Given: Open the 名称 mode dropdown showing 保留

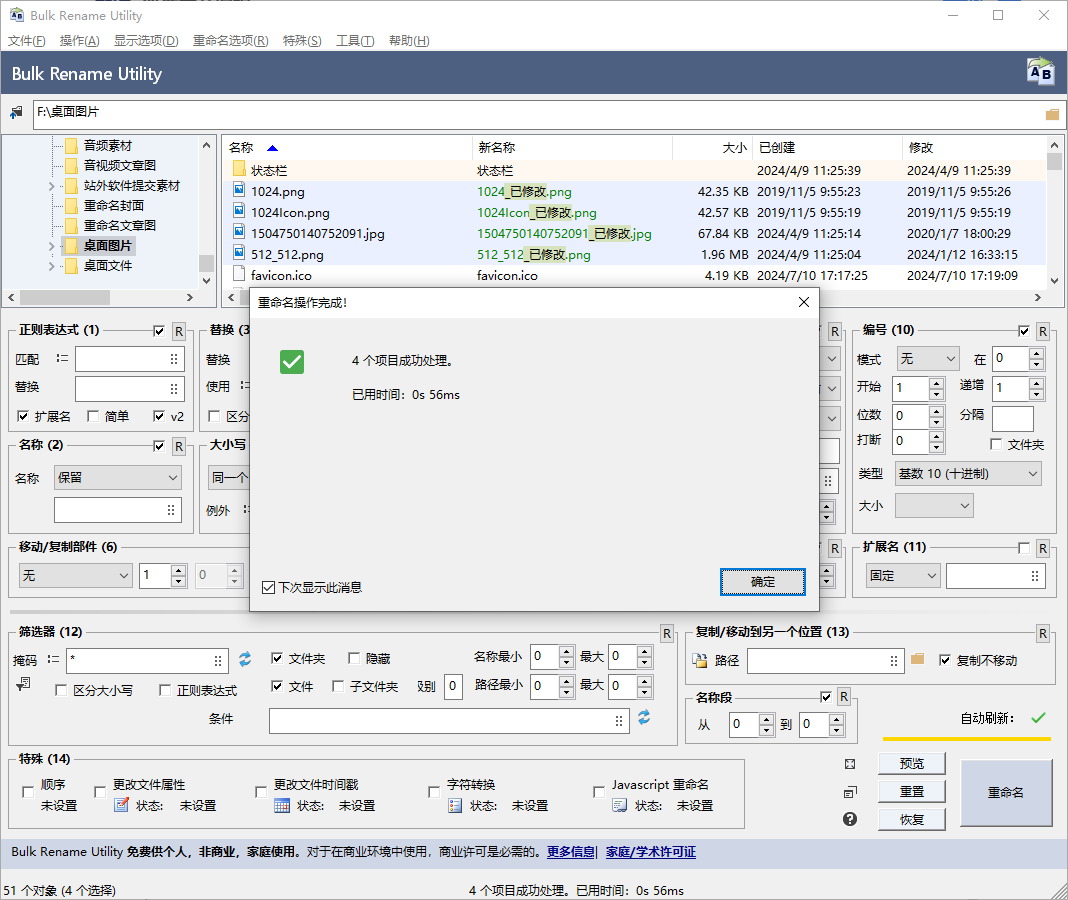Looking at the screenshot, I should click(117, 478).
